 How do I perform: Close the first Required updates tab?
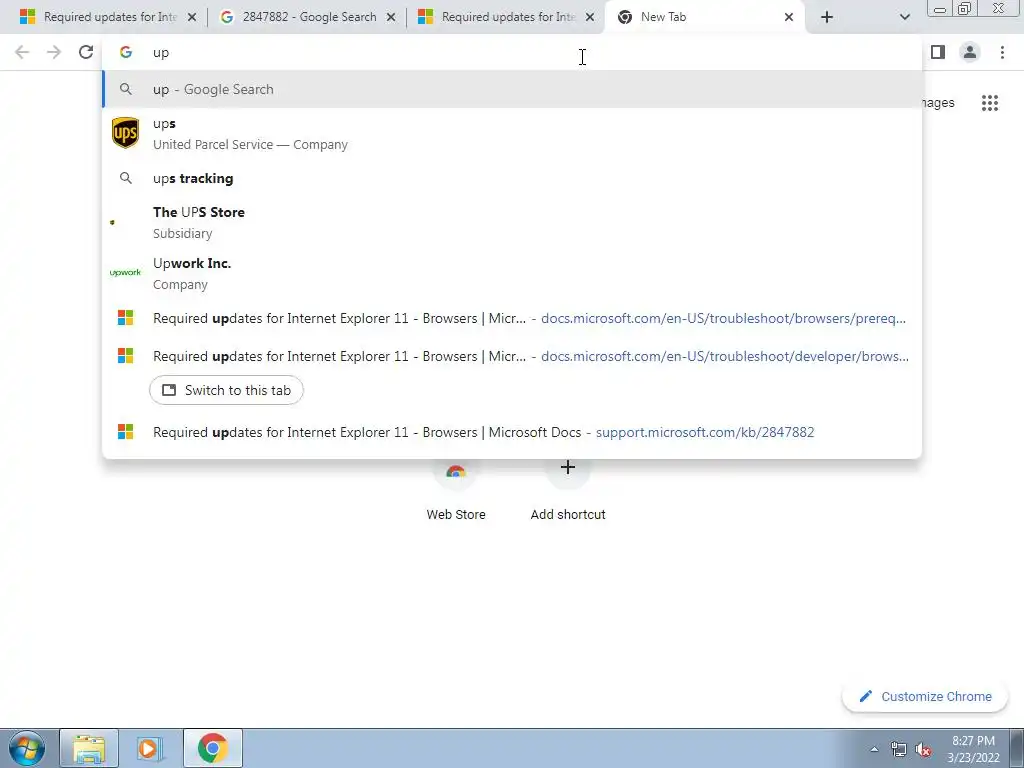[192, 18]
